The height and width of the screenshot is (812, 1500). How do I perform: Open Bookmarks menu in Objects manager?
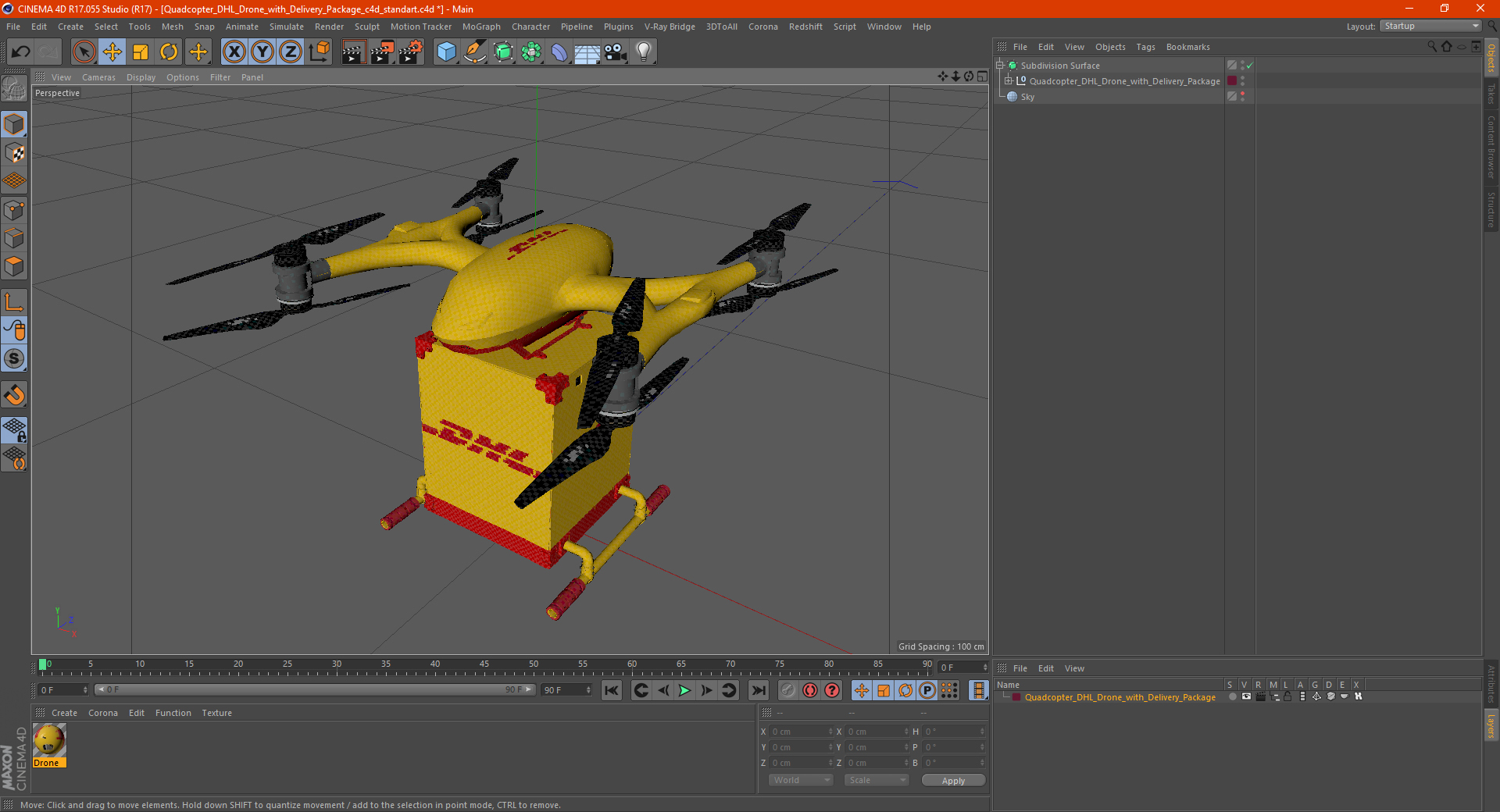[x=1187, y=47]
